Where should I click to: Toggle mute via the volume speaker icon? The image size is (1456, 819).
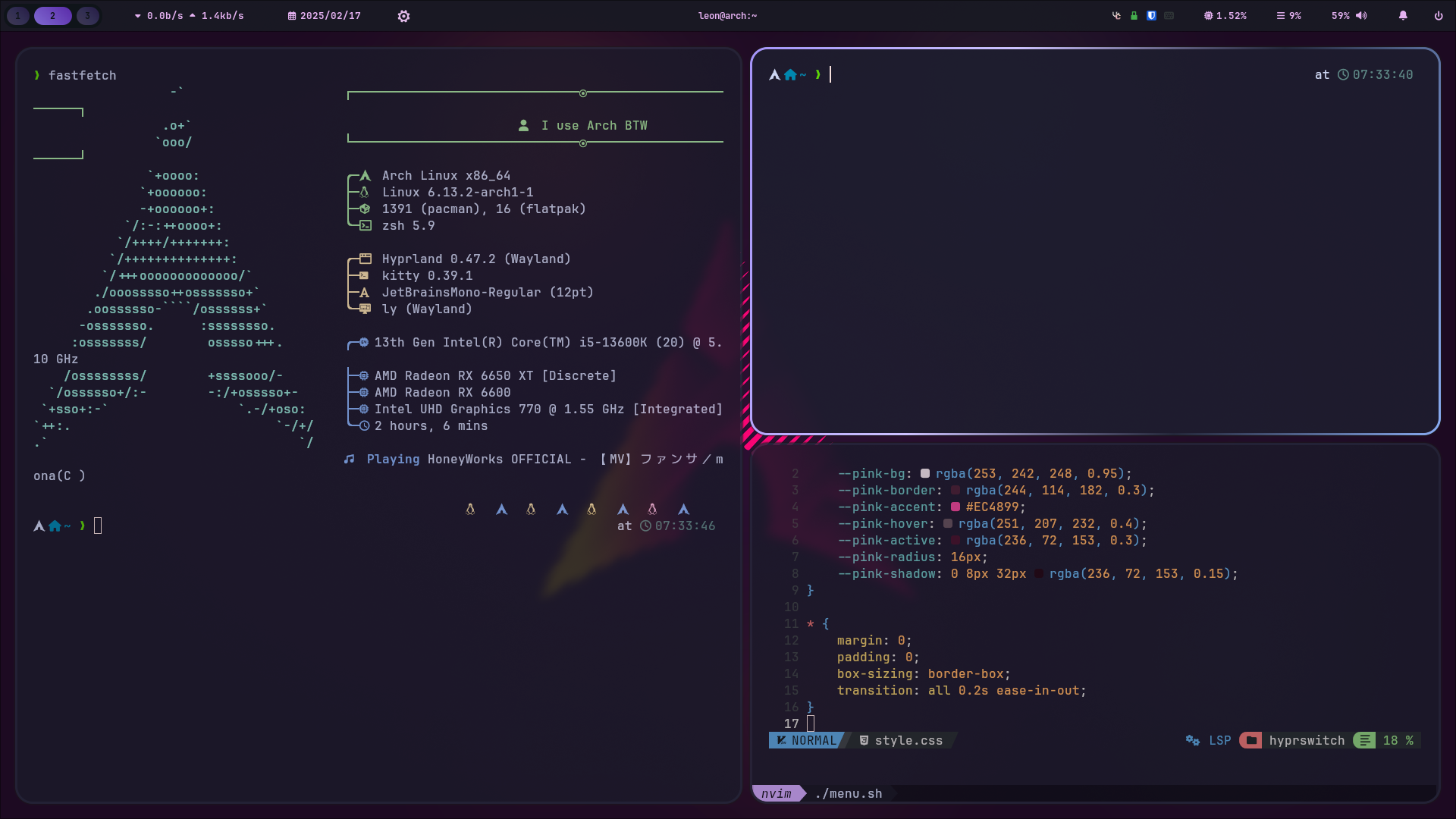point(1361,16)
